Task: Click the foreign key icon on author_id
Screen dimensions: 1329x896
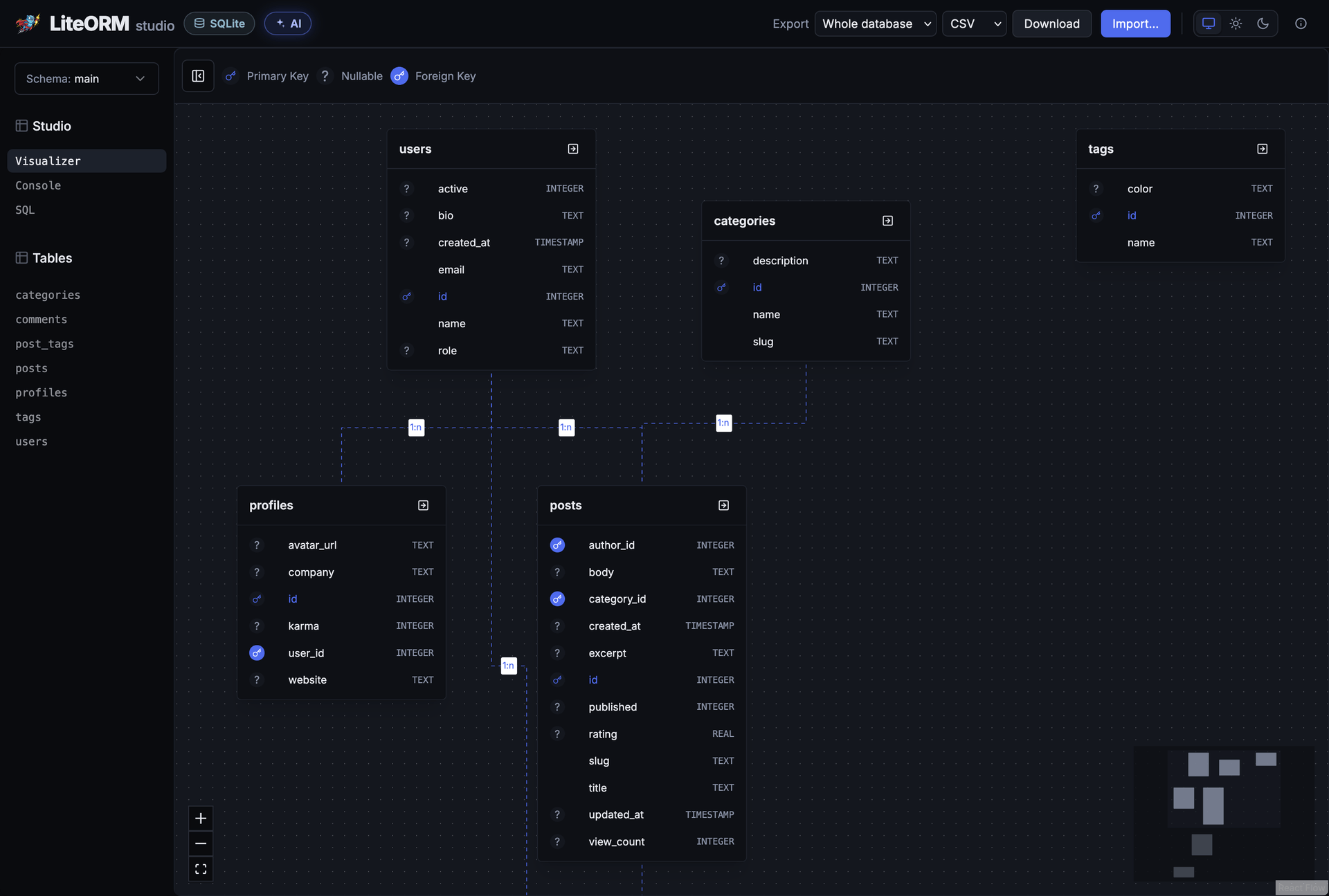Action: pos(557,545)
